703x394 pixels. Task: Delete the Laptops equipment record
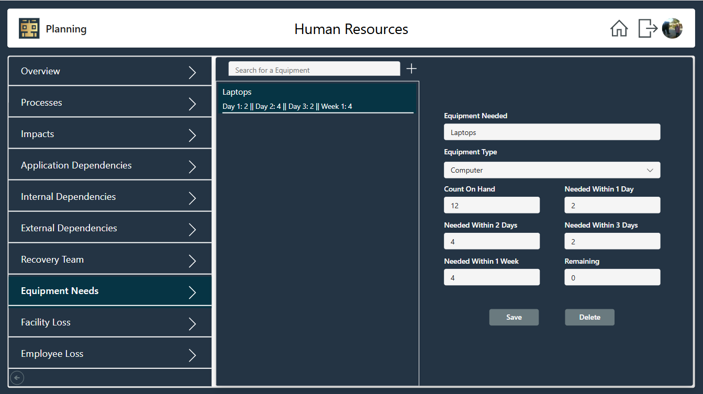[x=590, y=317]
